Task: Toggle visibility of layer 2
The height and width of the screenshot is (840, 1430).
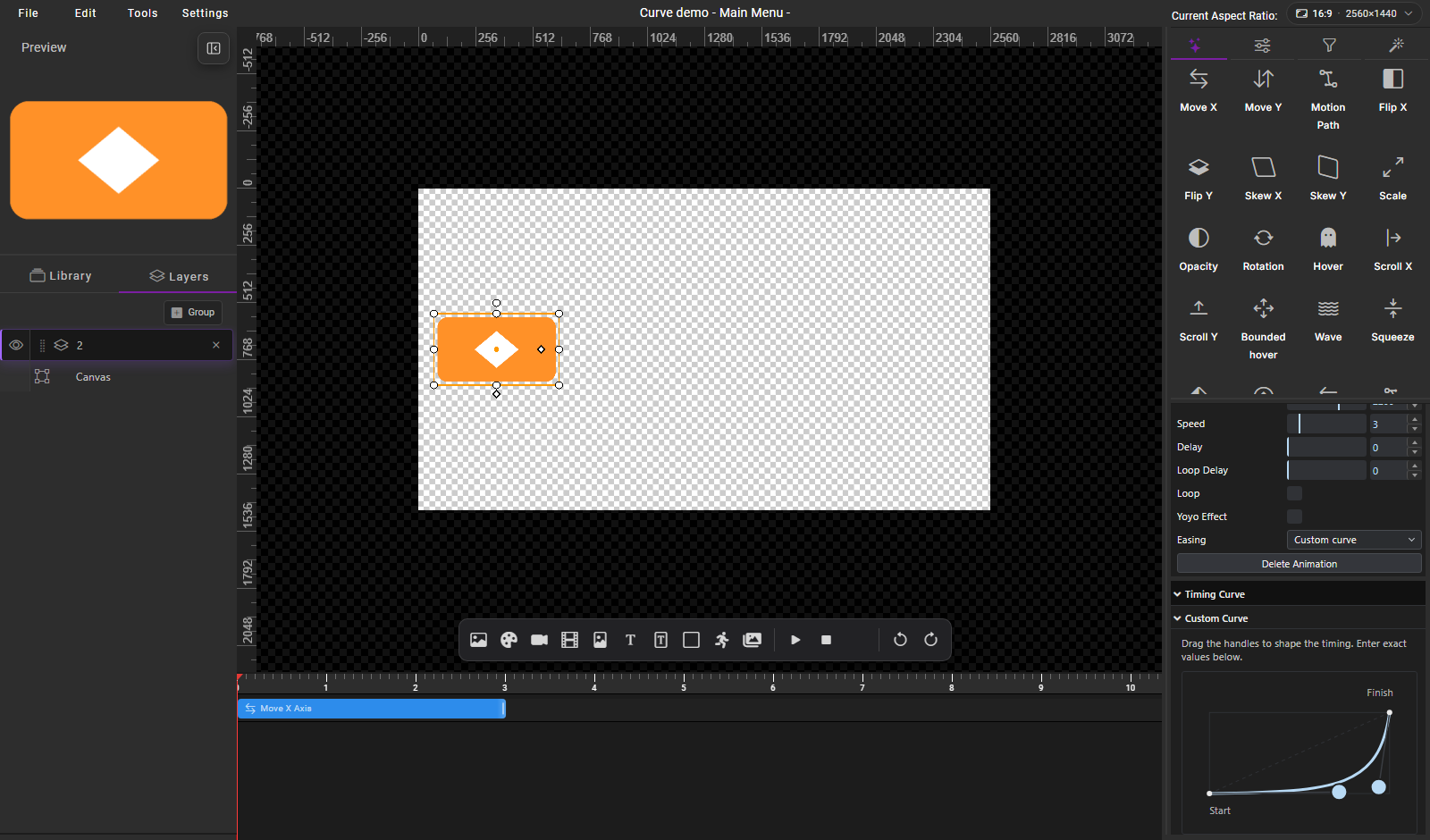Action: click(x=16, y=345)
